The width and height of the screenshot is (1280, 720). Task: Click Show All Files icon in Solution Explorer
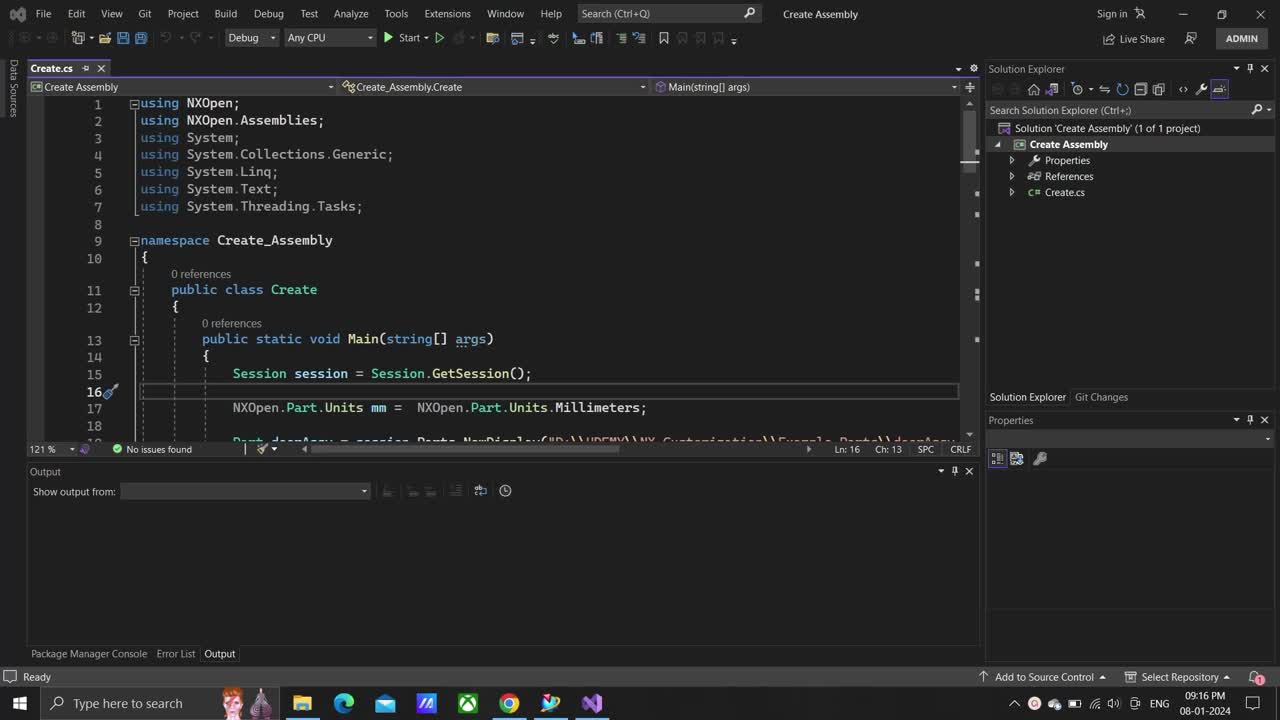[1158, 89]
